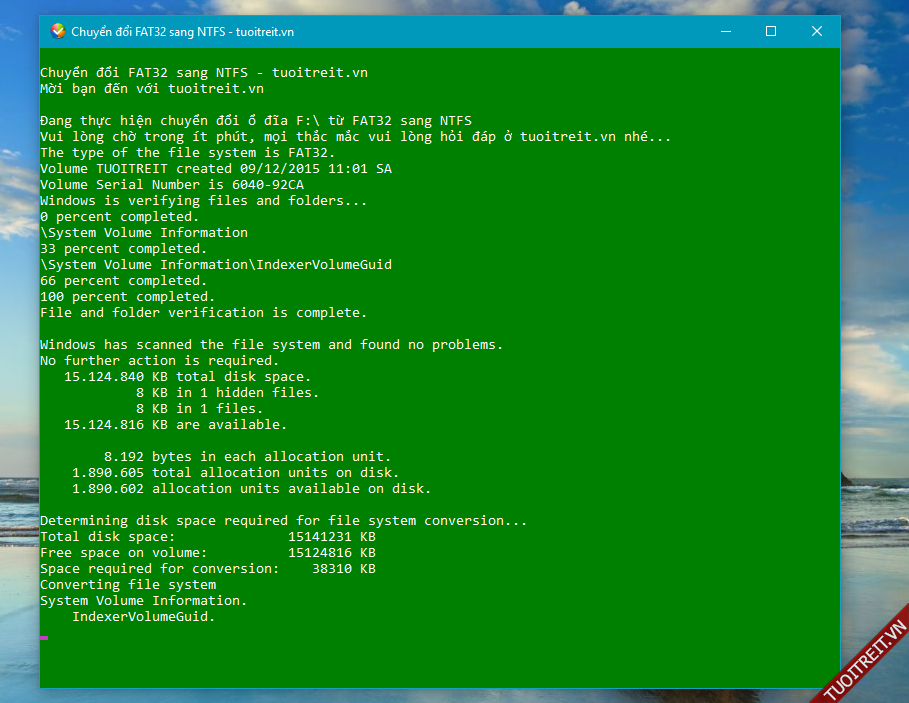Viewport: 909px width, 703px height.
Task: Click the indented 'IndexerVolumeGuid.' last output line
Action: [143, 617]
